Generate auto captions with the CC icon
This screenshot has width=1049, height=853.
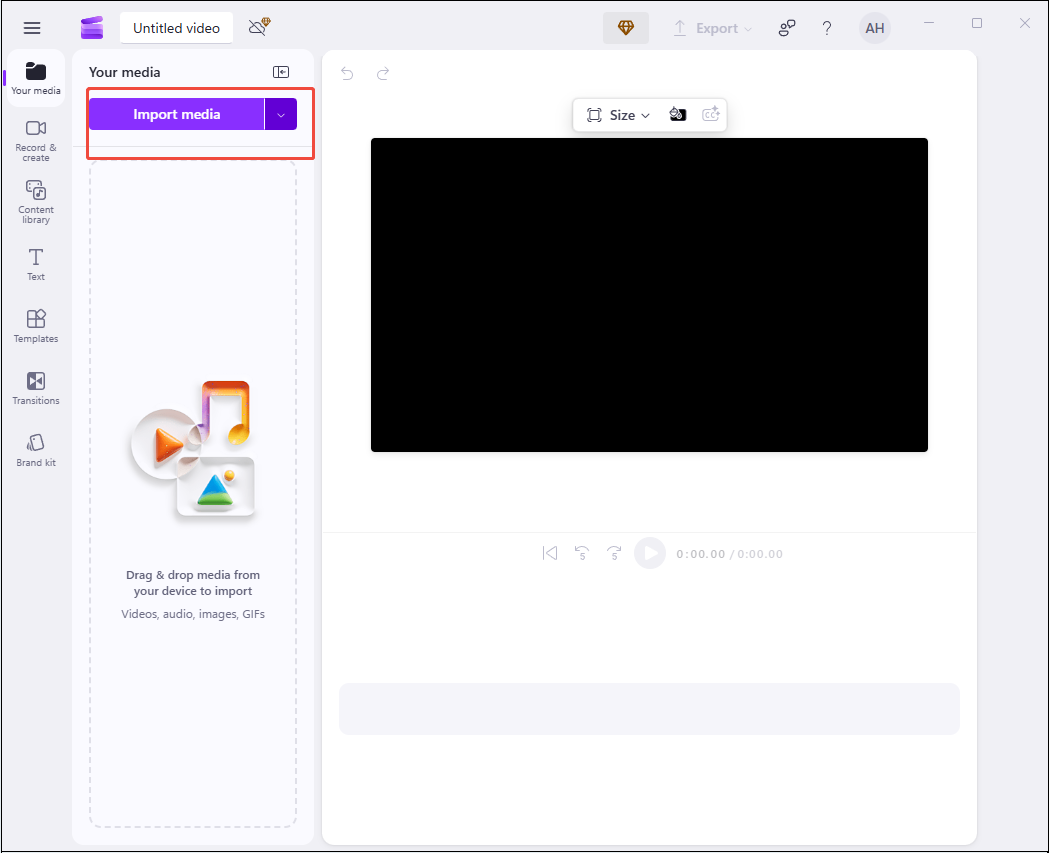coord(711,114)
